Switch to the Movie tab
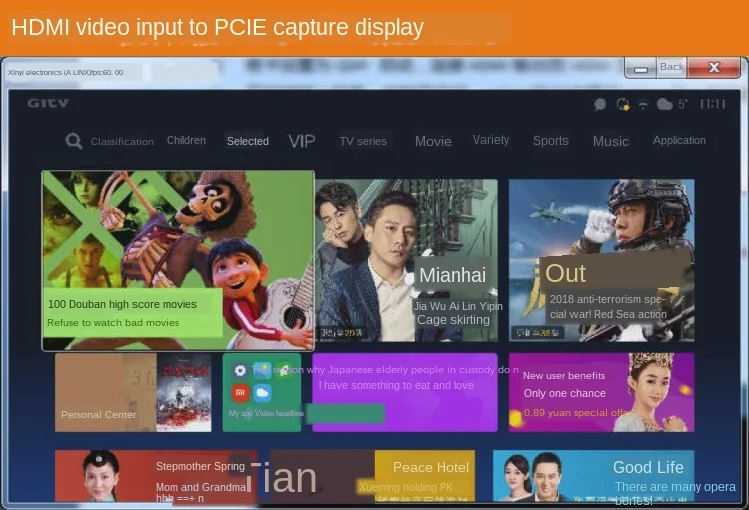749x510 pixels. pos(433,141)
